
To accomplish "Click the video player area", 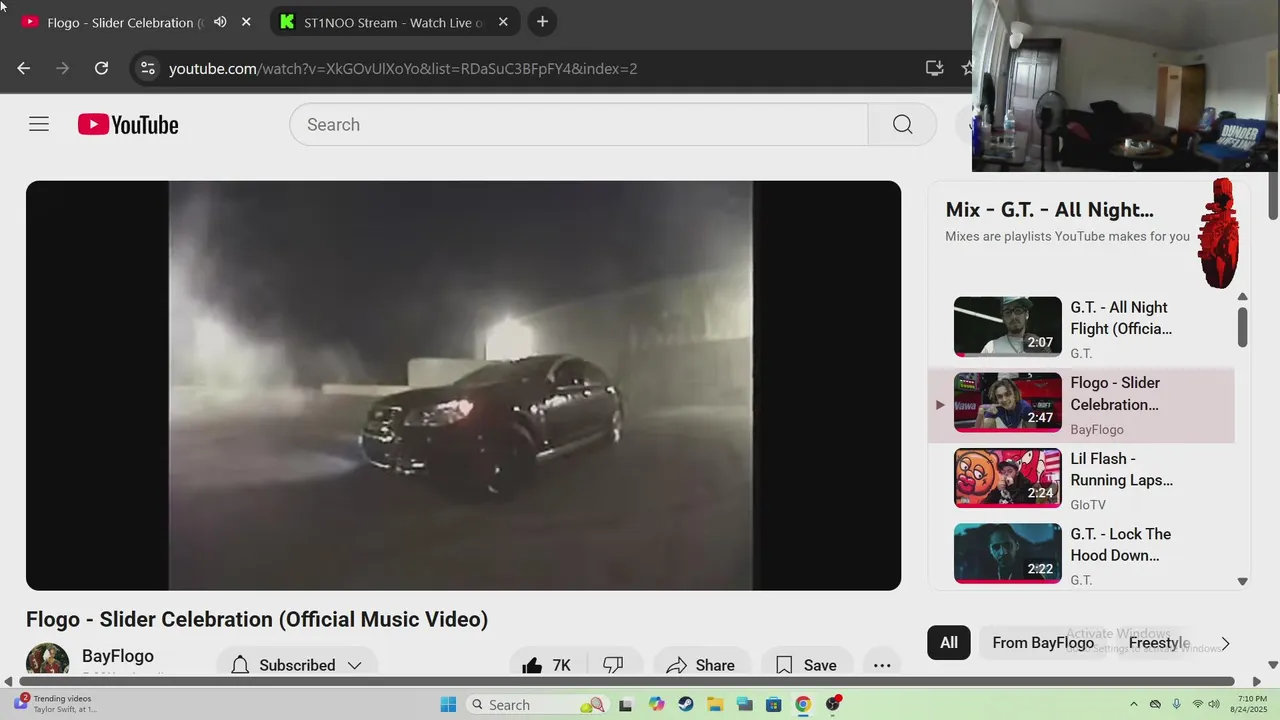I will tap(463, 385).
